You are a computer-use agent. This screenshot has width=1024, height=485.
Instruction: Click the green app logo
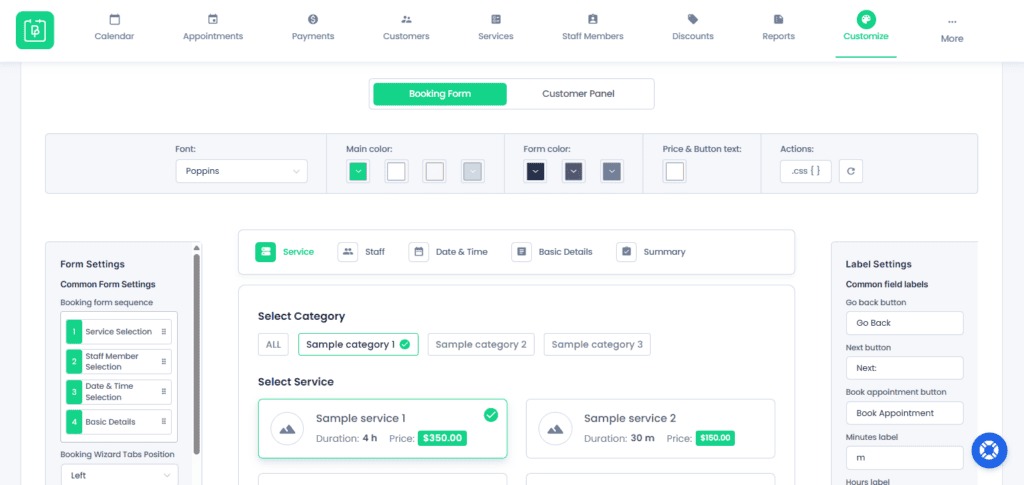coord(35,30)
